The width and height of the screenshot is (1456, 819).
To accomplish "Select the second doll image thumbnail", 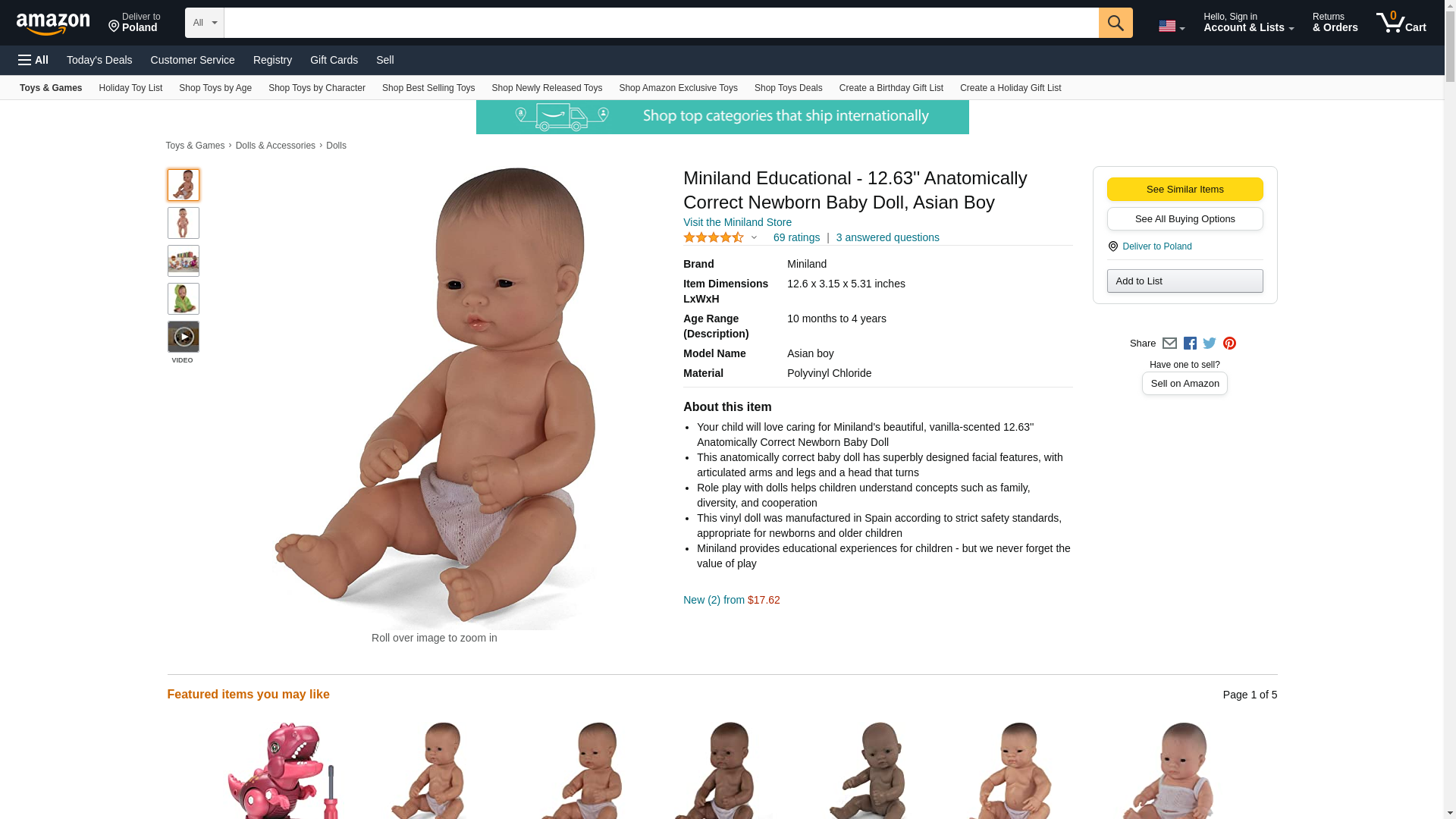I will (x=183, y=223).
